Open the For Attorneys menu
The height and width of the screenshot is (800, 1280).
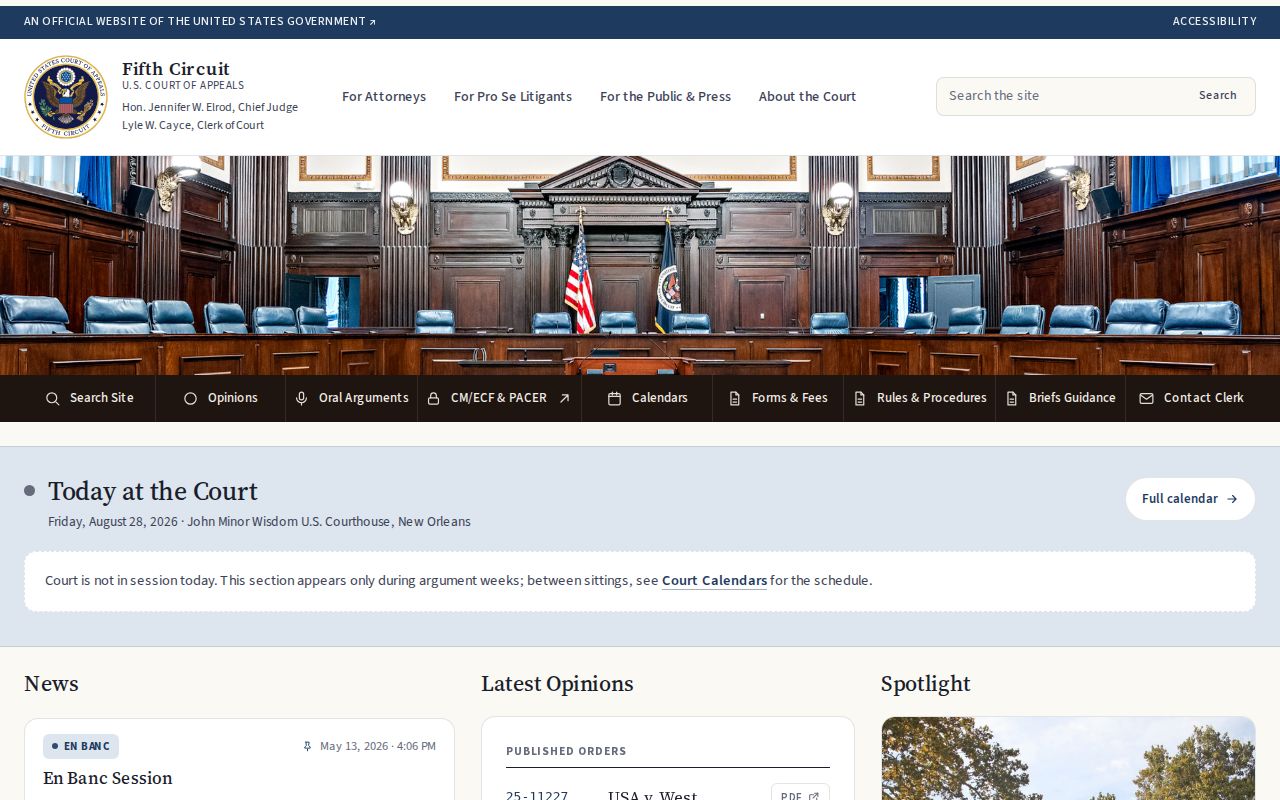point(384,97)
